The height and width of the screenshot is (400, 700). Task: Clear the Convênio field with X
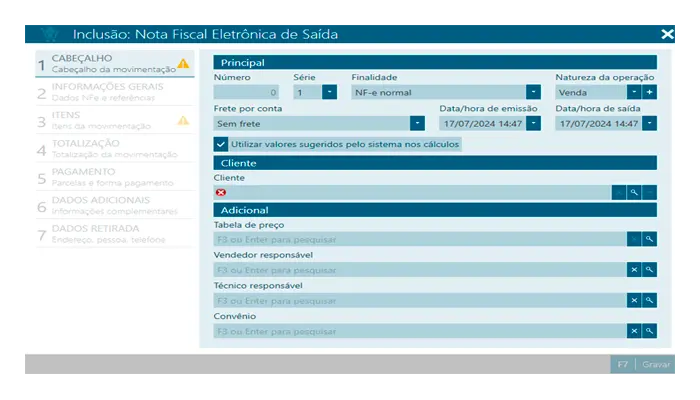[x=633, y=331]
